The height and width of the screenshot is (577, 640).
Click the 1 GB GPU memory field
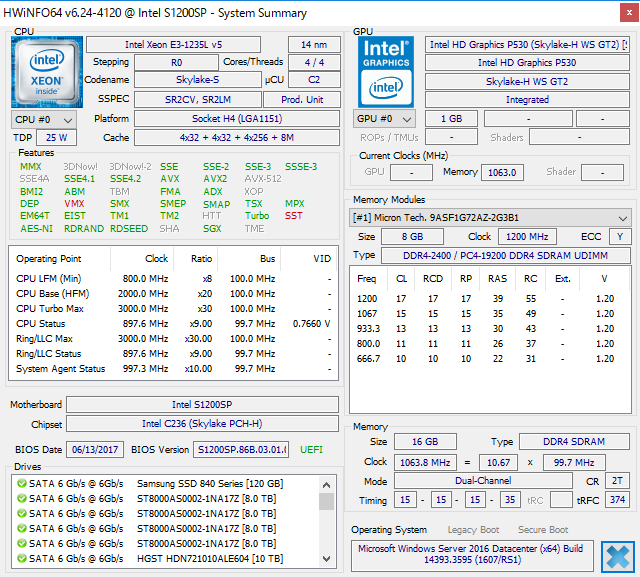(x=451, y=119)
